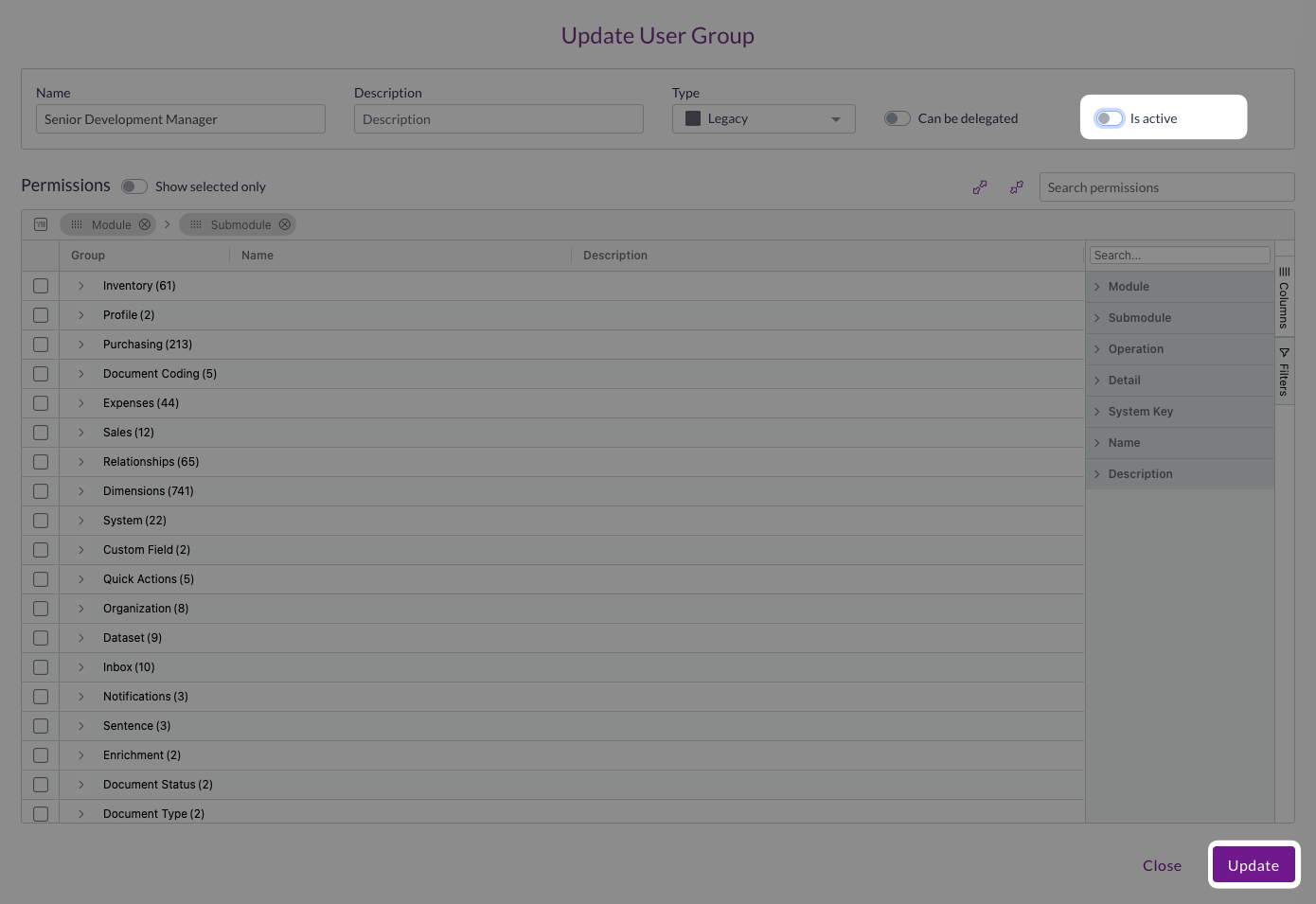Grab the Module chip drag handle
Screen dimensions: 1316x904
77,224
